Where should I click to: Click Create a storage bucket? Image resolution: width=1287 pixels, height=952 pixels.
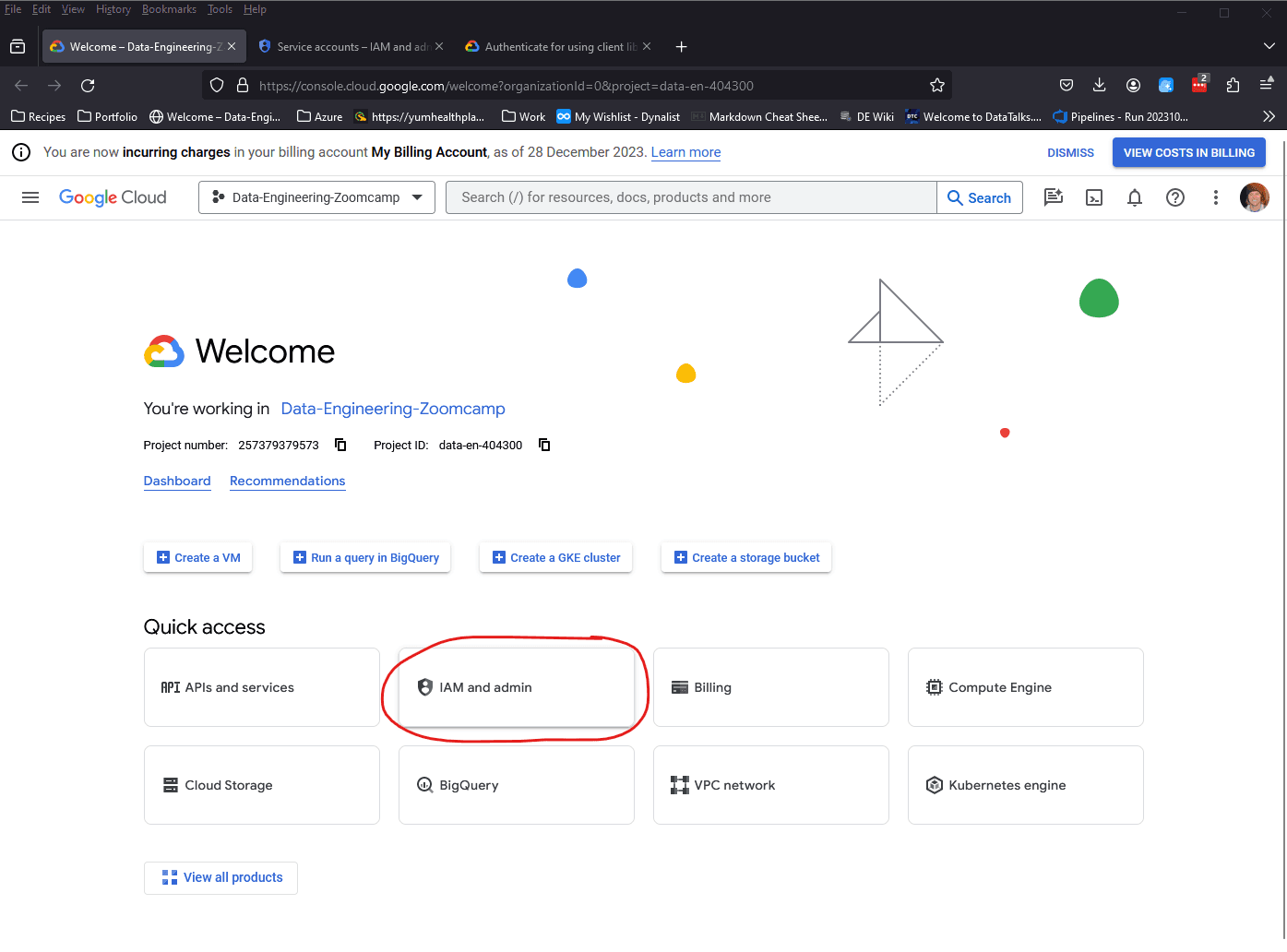click(746, 557)
